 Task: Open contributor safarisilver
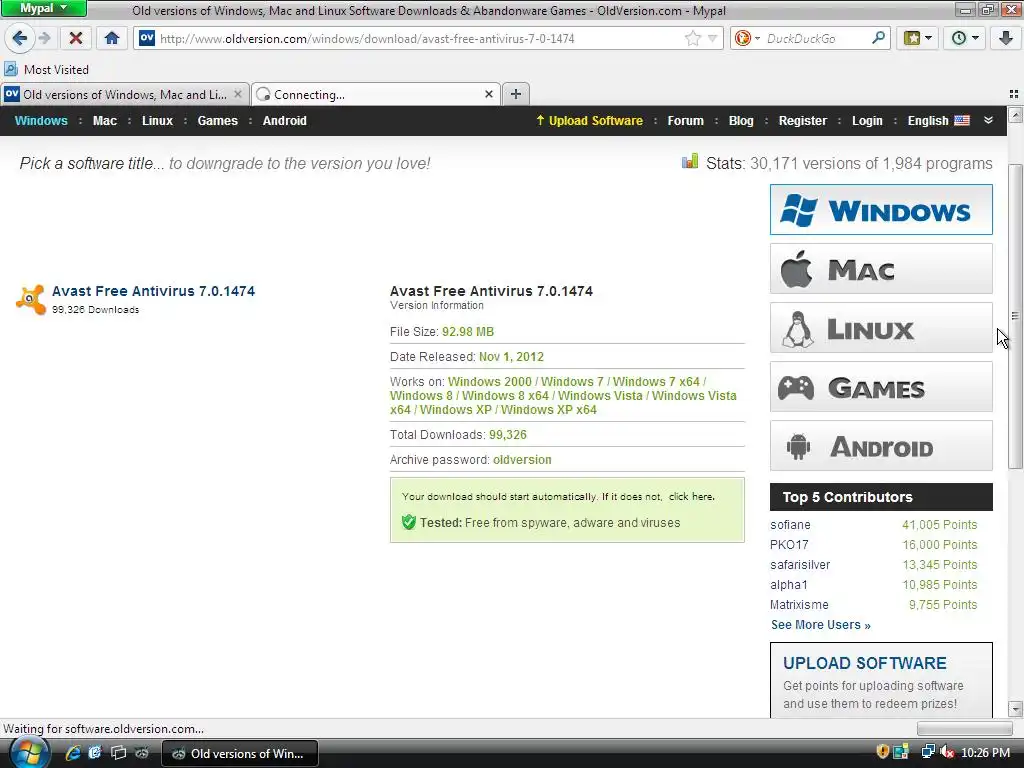coord(800,565)
